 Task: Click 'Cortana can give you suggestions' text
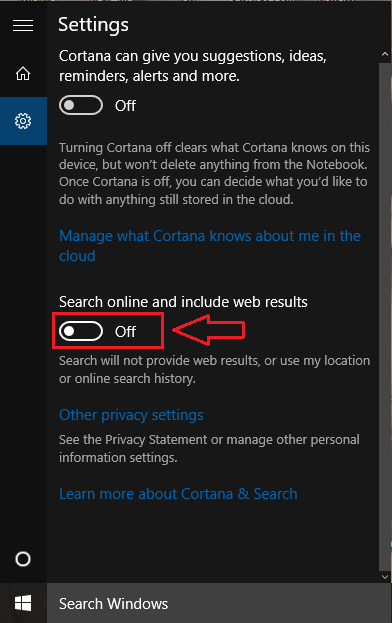[193, 66]
